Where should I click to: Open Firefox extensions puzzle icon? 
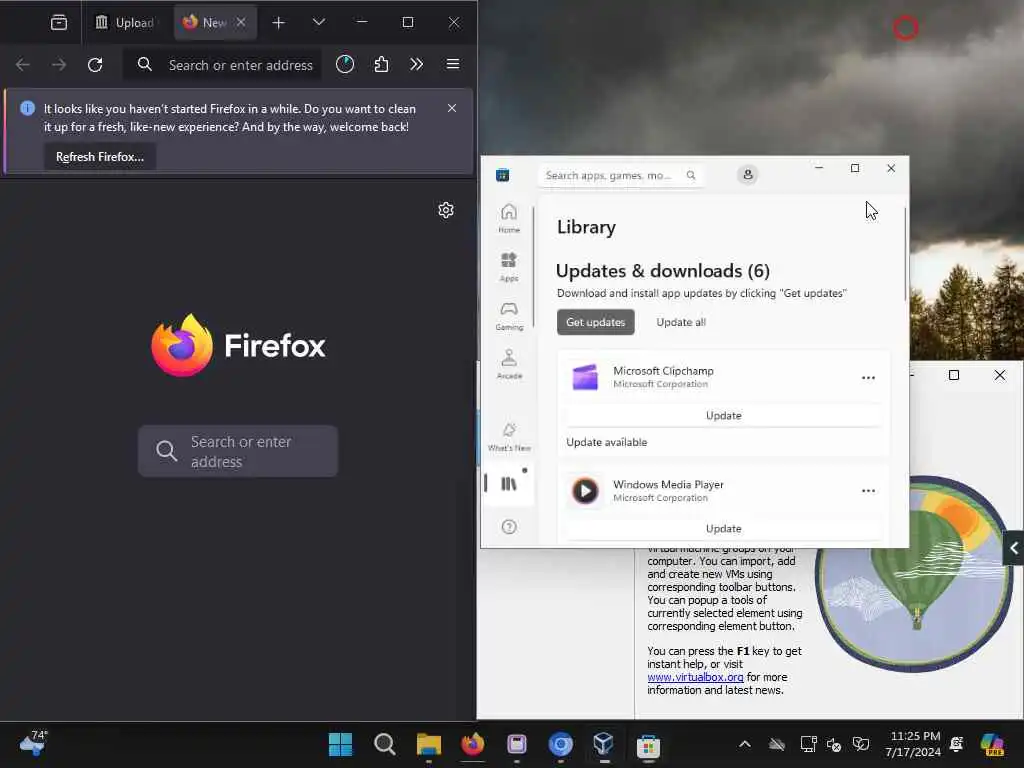click(x=381, y=64)
